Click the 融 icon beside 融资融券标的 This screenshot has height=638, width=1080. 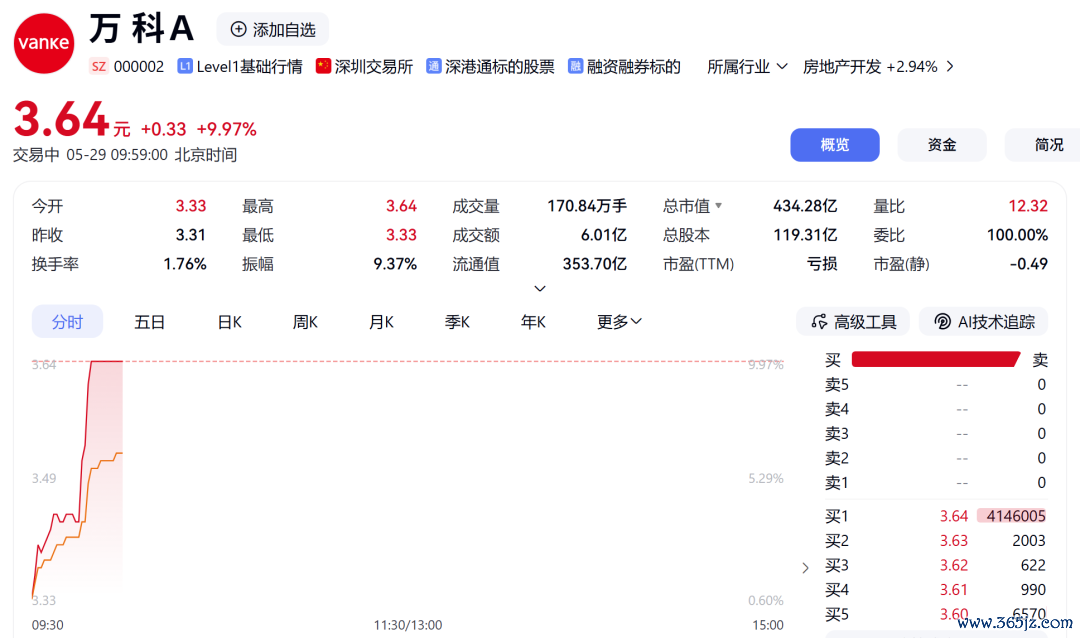pyautogui.click(x=575, y=66)
